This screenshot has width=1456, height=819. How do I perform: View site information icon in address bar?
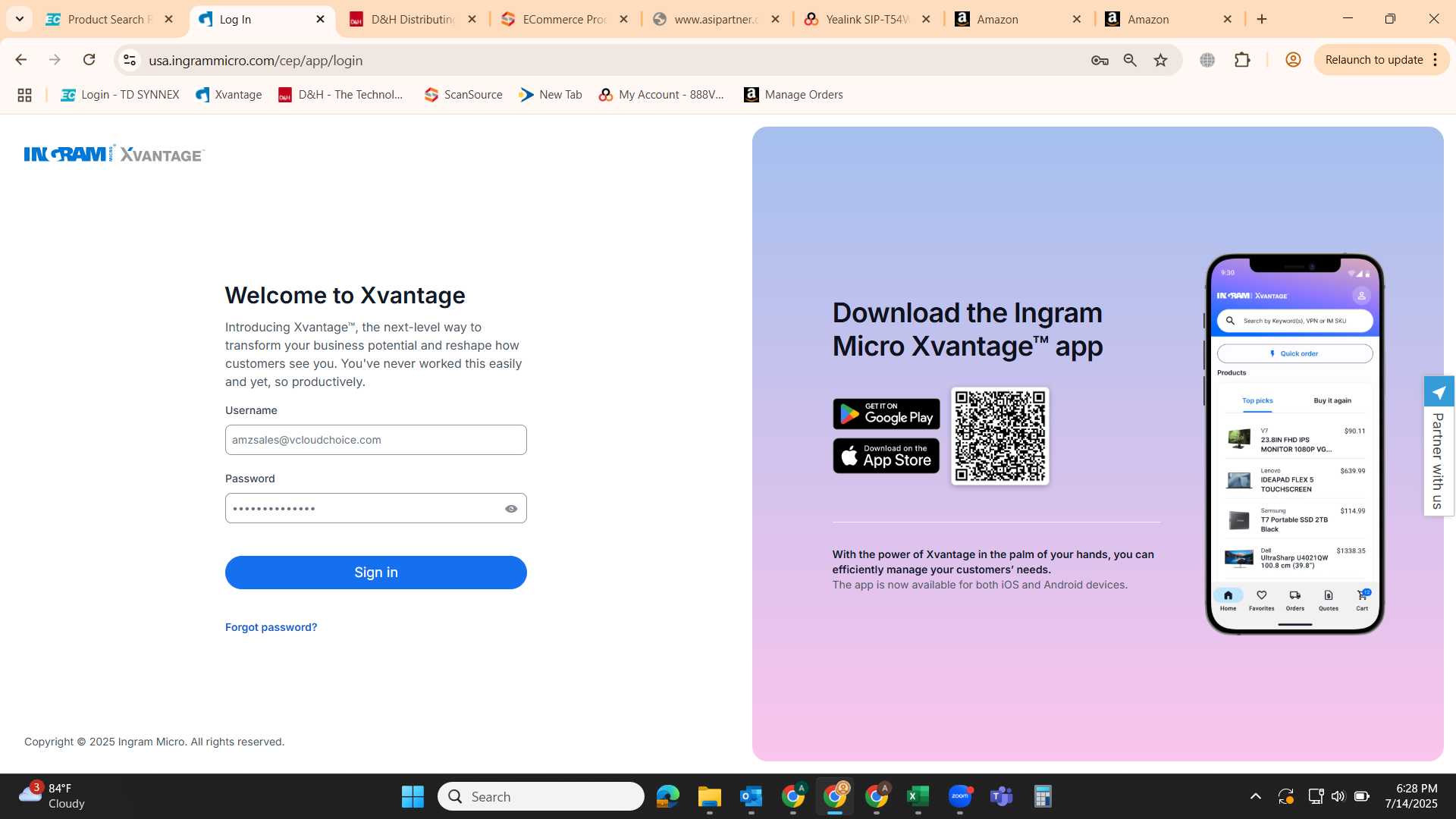click(x=130, y=60)
